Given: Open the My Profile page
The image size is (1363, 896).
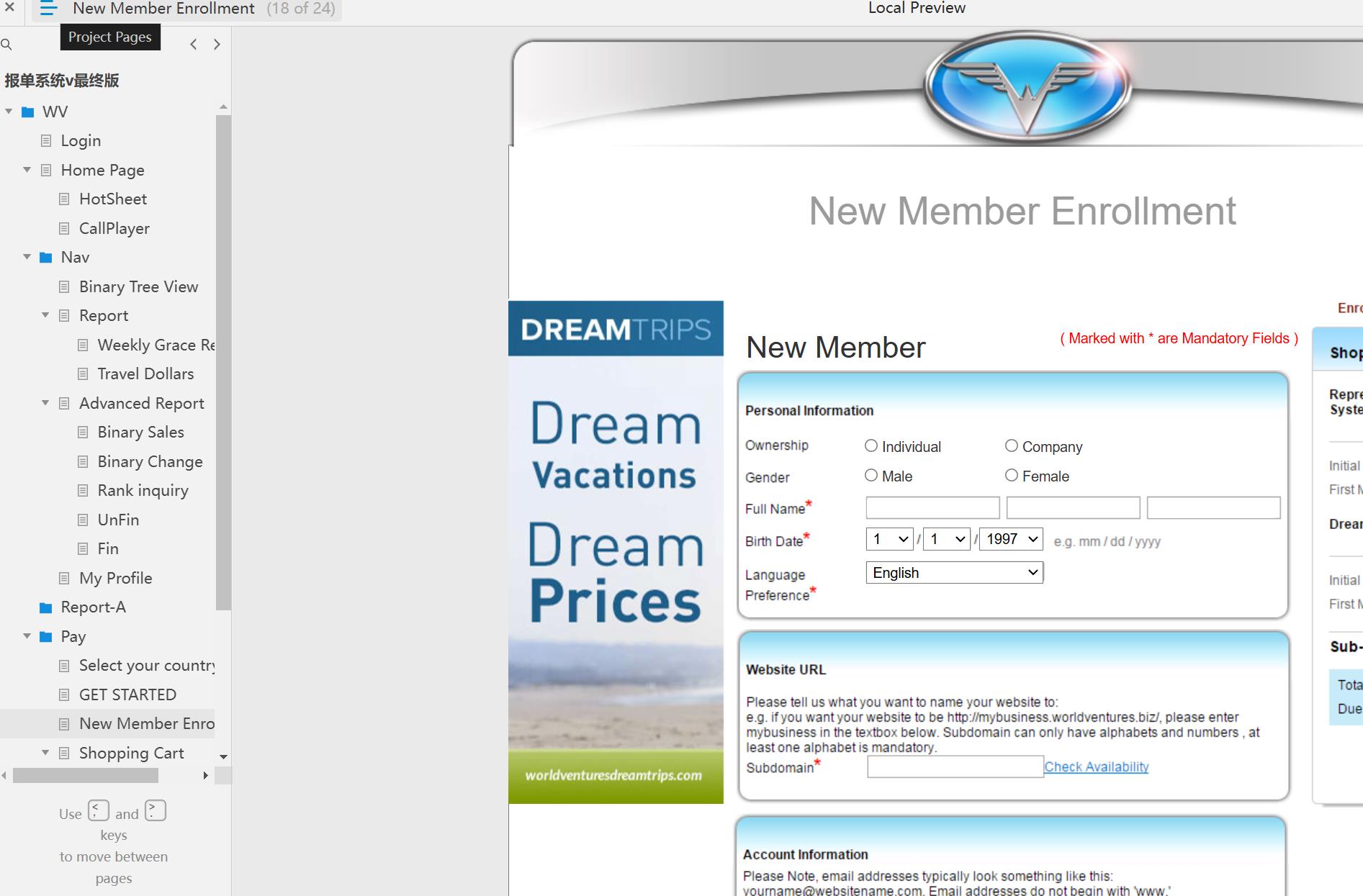Looking at the screenshot, I should tap(115, 579).
